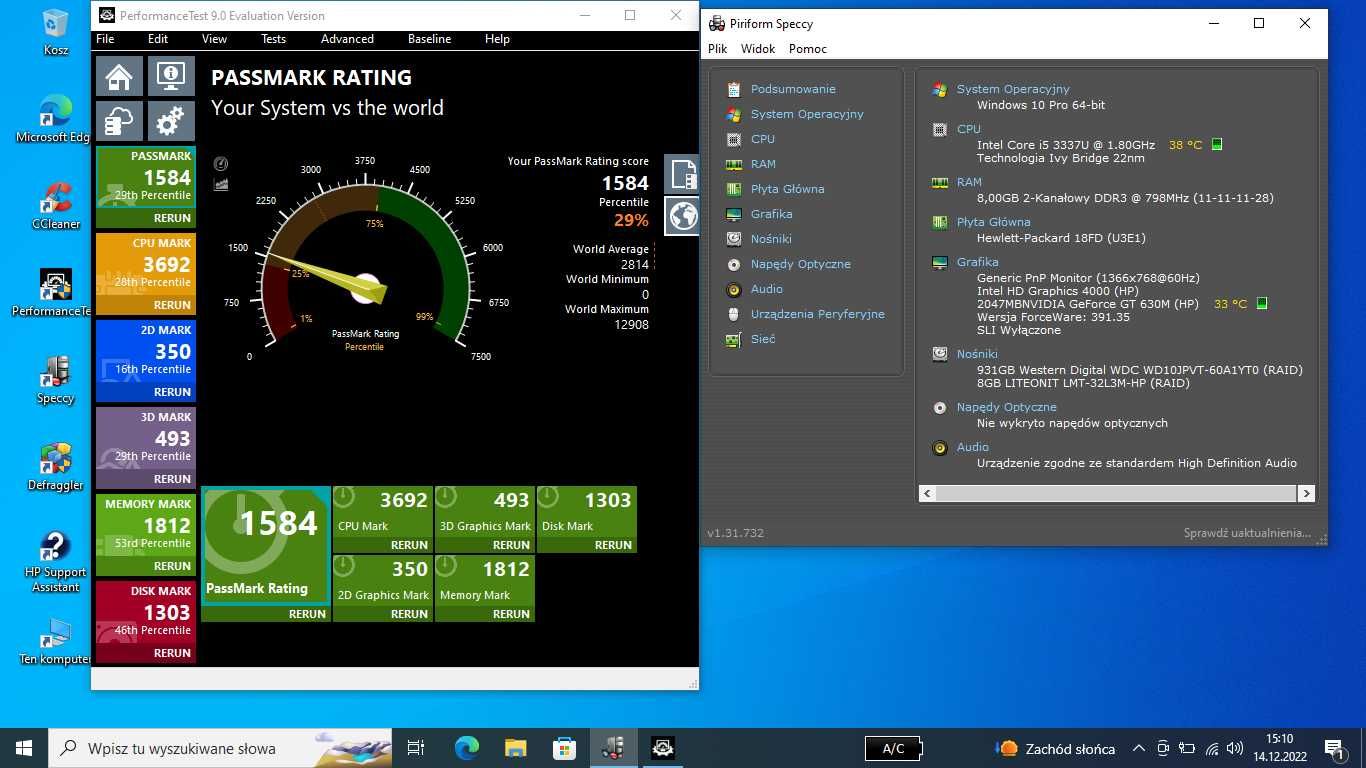Open CCleaner desktop icon
This screenshot has height=768, width=1366.
pyautogui.click(x=56, y=206)
